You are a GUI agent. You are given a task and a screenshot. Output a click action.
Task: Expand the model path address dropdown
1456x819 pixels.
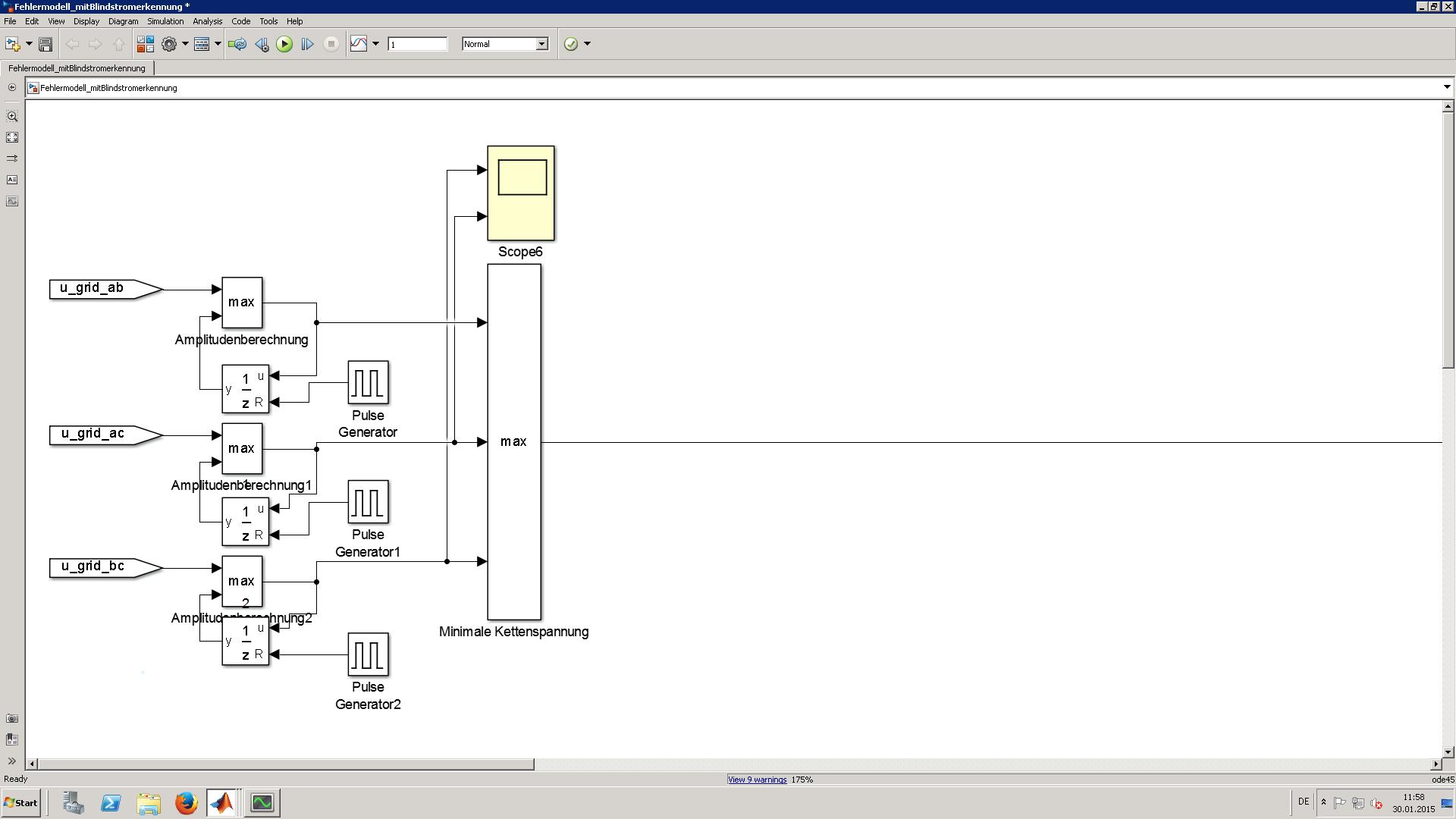[1446, 87]
